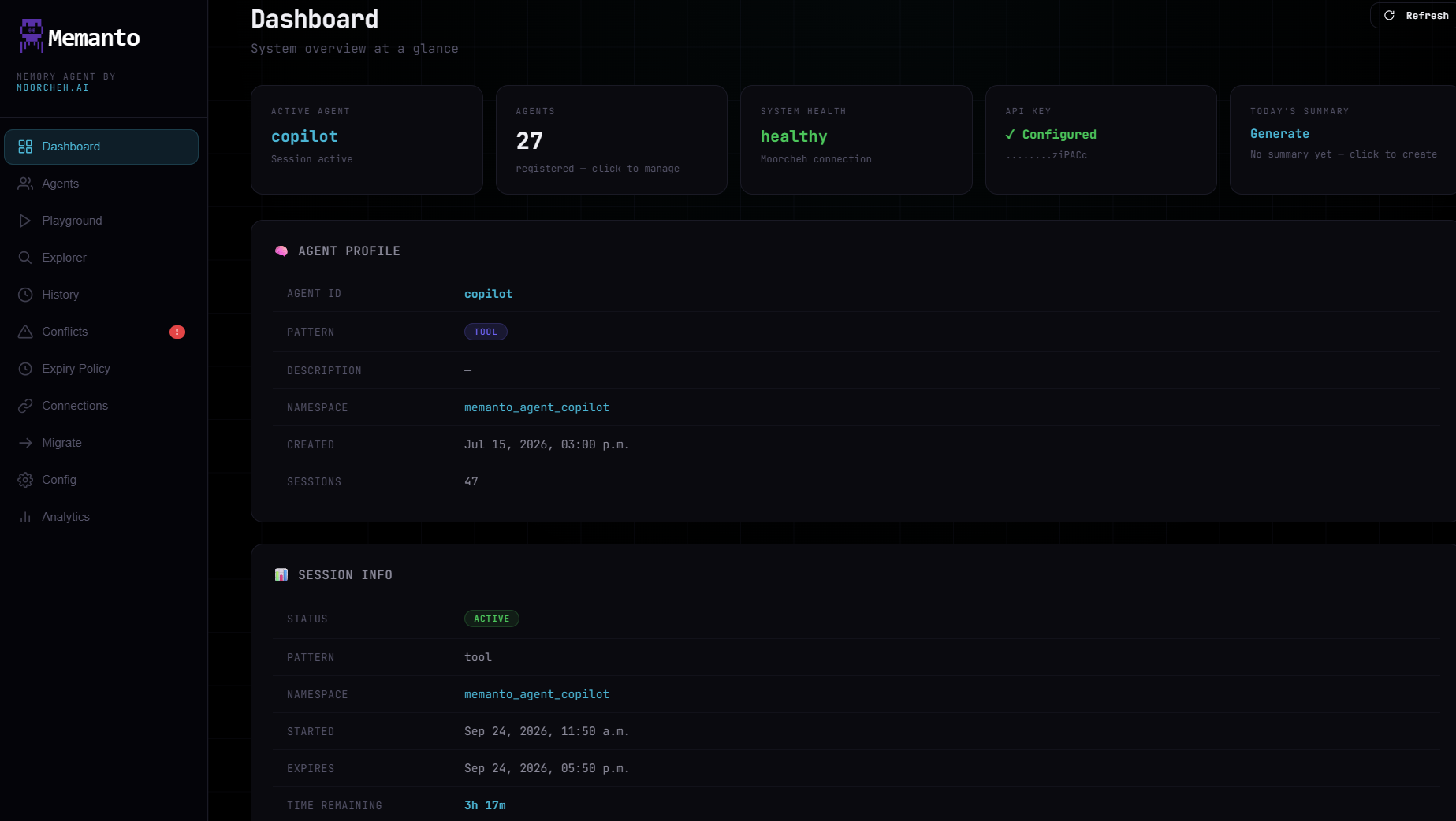The width and height of the screenshot is (1456, 821).
Task: Click the expires time 05:50 p.m.
Action: pos(546,768)
